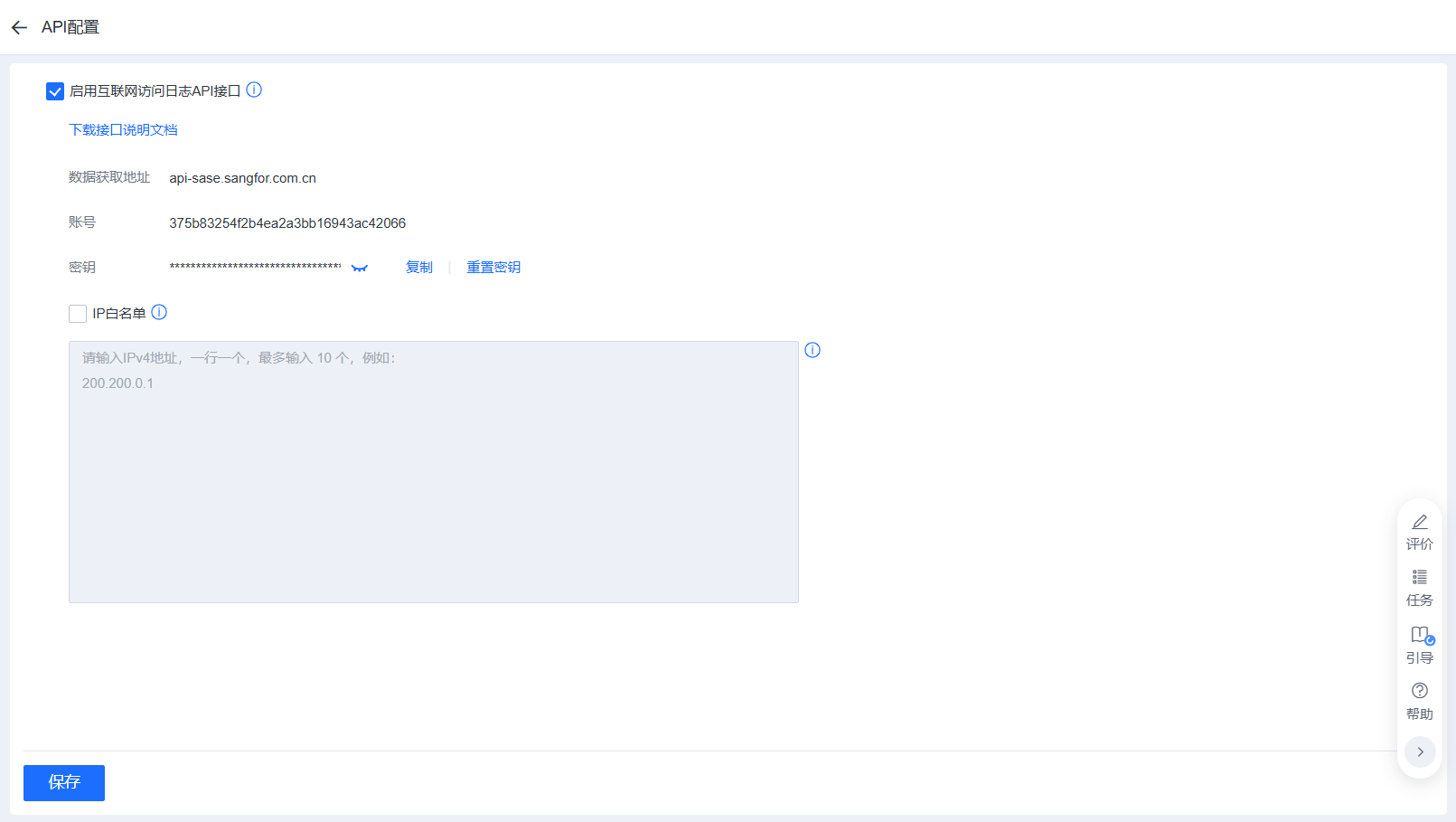Open the 任务 task list
The image size is (1456, 822).
tap(1419, 588)
